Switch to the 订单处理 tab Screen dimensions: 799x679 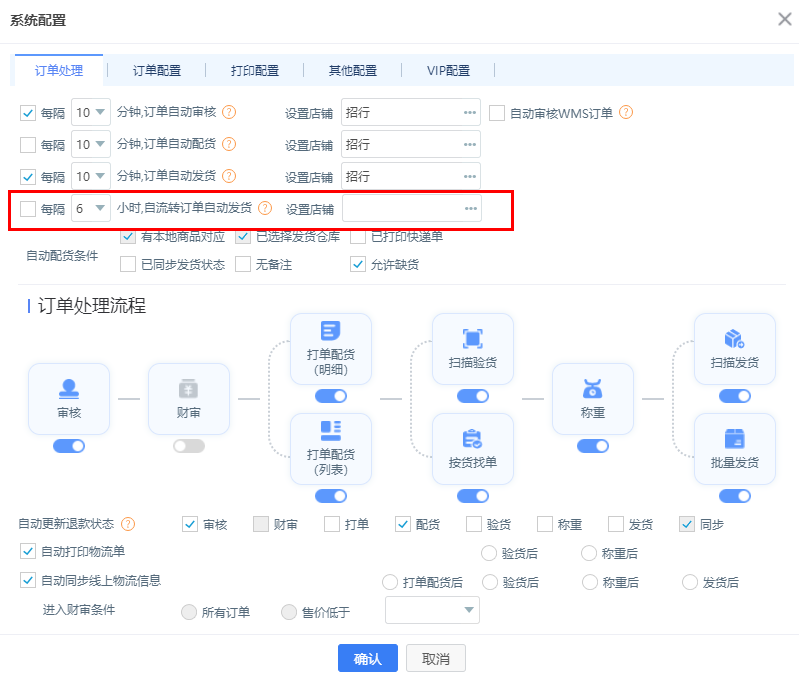tap(59, 70)
